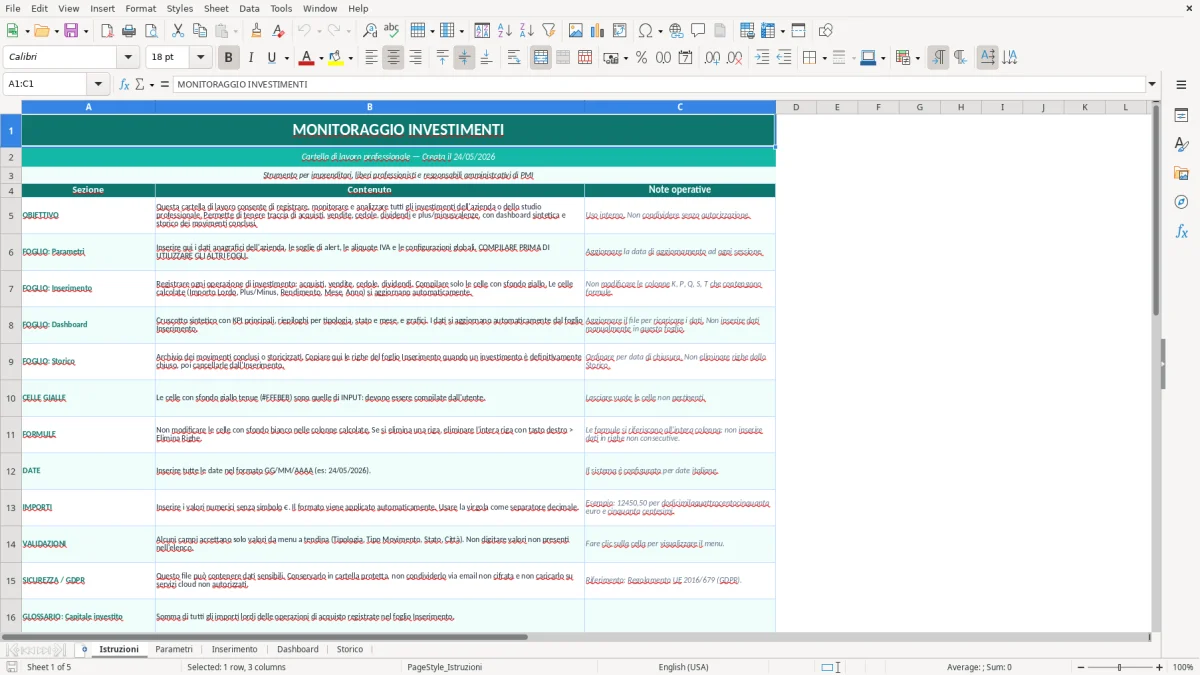Insert a hyperlink
The height and width of the screenshot is (675, 1200).
676,31
